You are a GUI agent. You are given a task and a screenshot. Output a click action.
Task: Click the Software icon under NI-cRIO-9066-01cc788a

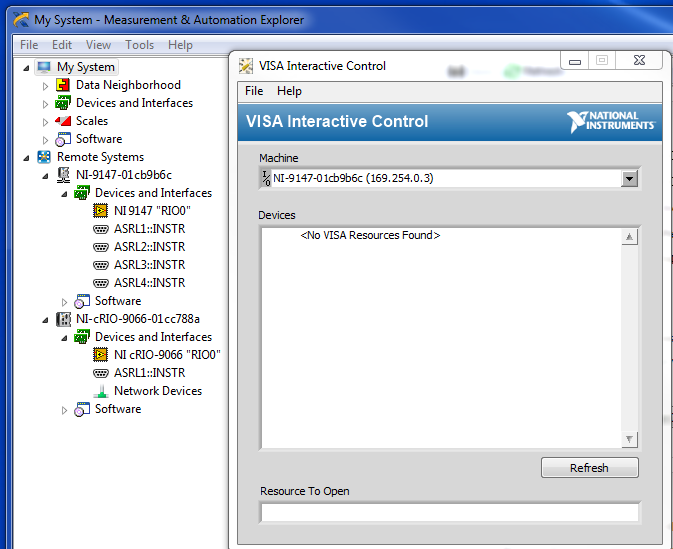point(82,409)
